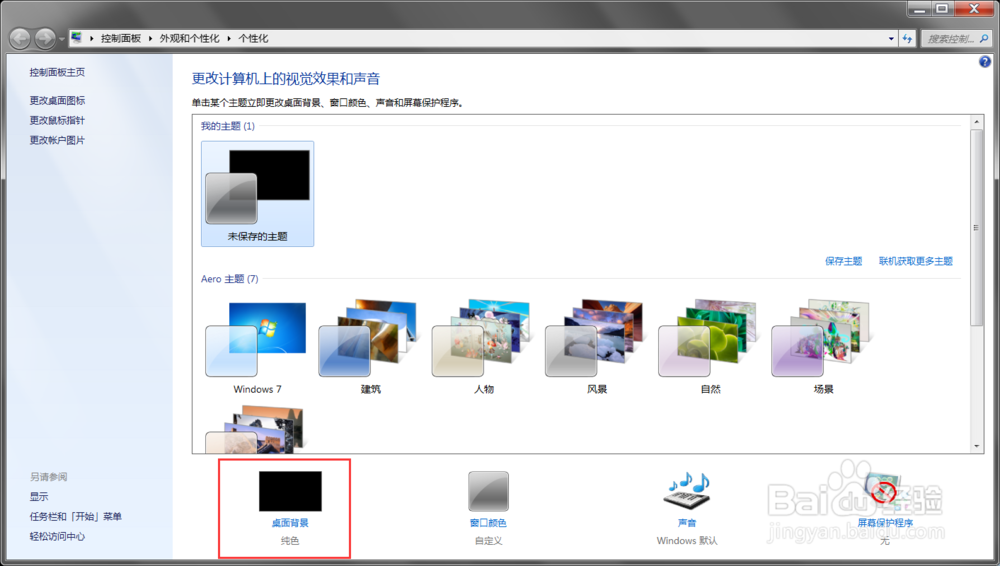Click the Aero 主题 (7) group header
Screen dimensions: 1000x566
(x=230, y=279)
